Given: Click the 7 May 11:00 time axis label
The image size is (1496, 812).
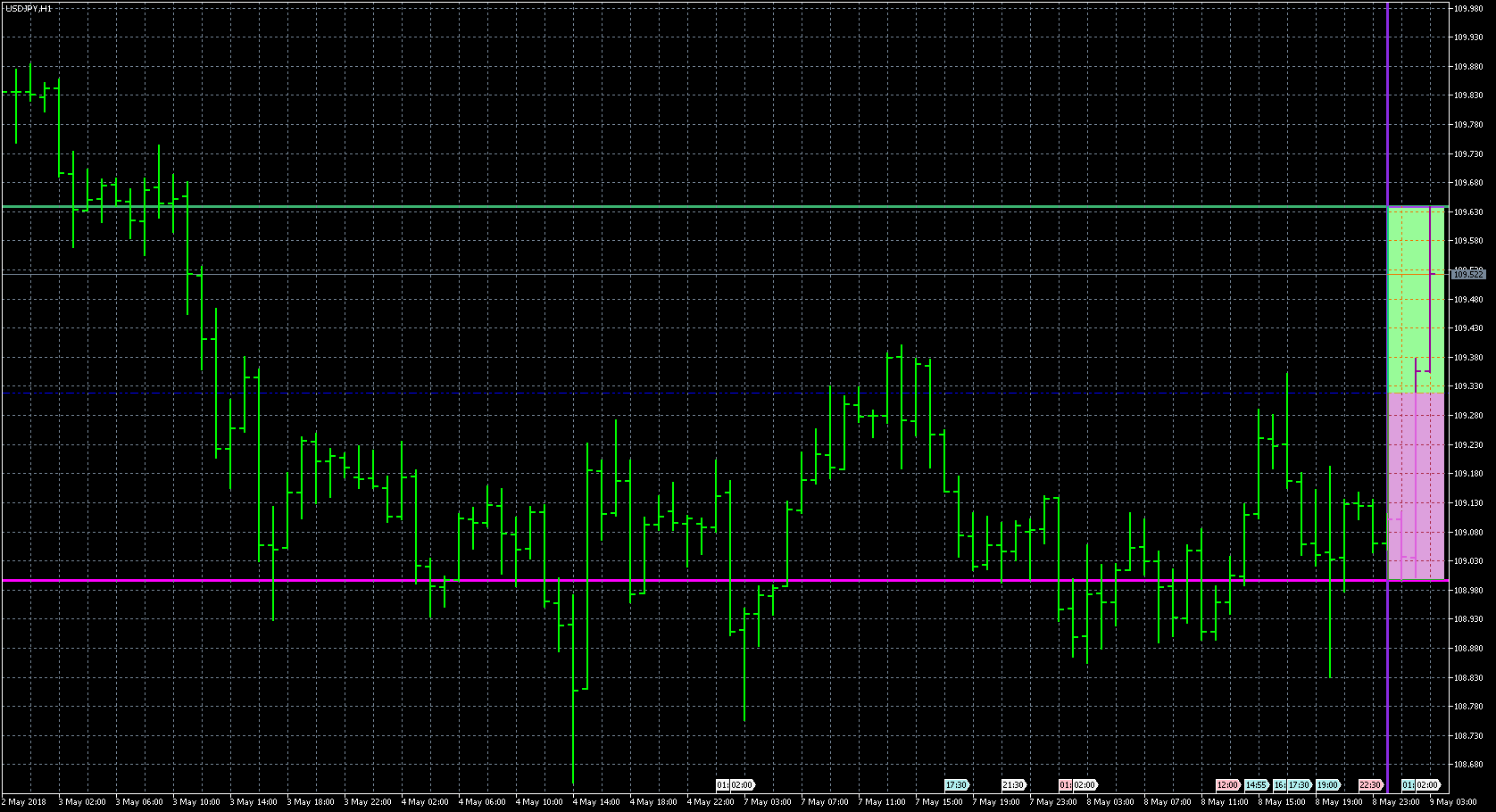Looking at the screenshot, I should point(882,801).
